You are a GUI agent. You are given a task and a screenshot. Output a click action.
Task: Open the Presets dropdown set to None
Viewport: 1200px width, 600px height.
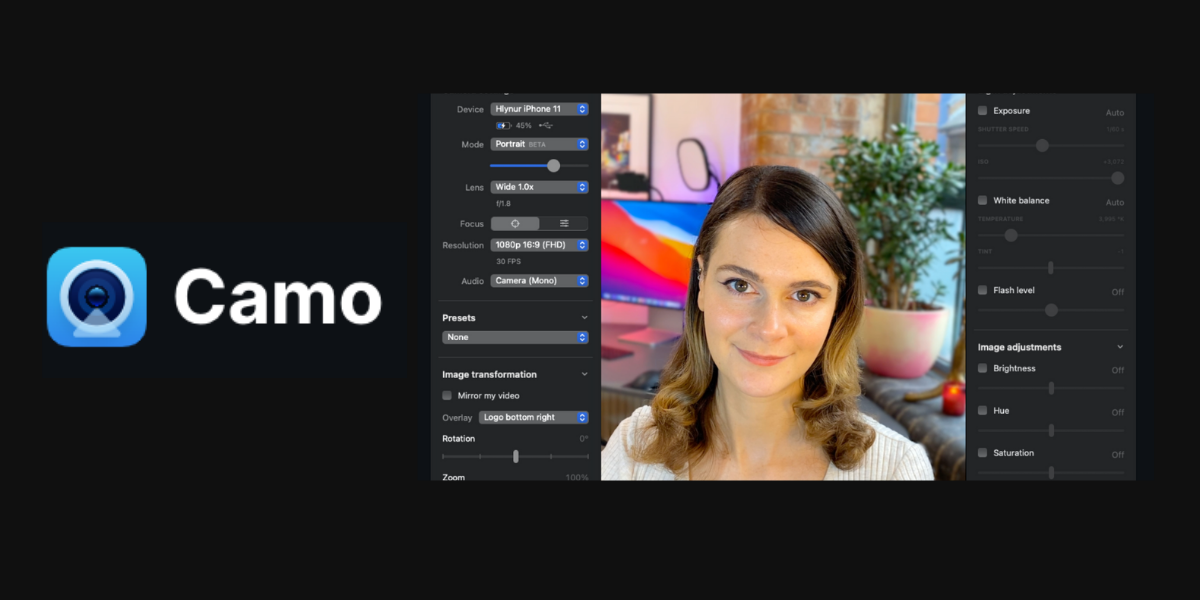point(515,337)
